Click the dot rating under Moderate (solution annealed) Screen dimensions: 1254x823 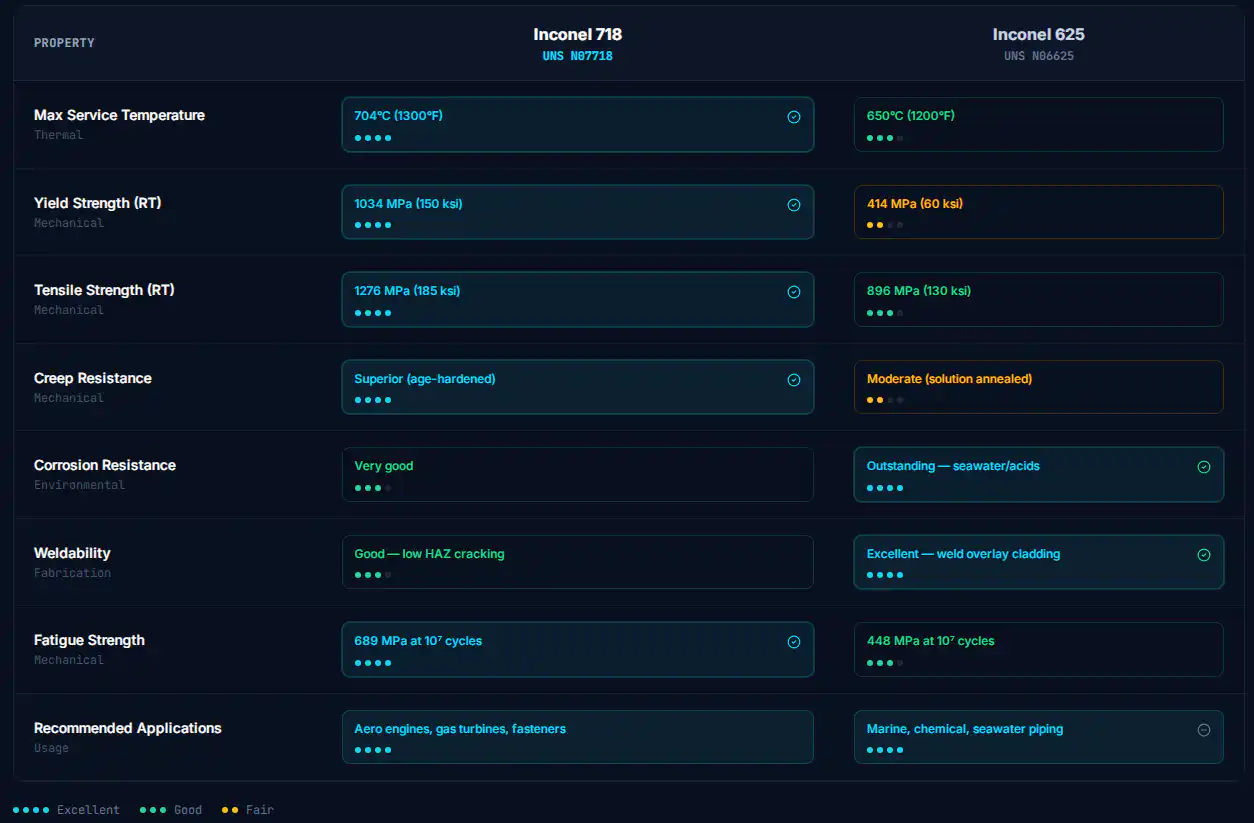pyautogui.click(x=885, y=400)
